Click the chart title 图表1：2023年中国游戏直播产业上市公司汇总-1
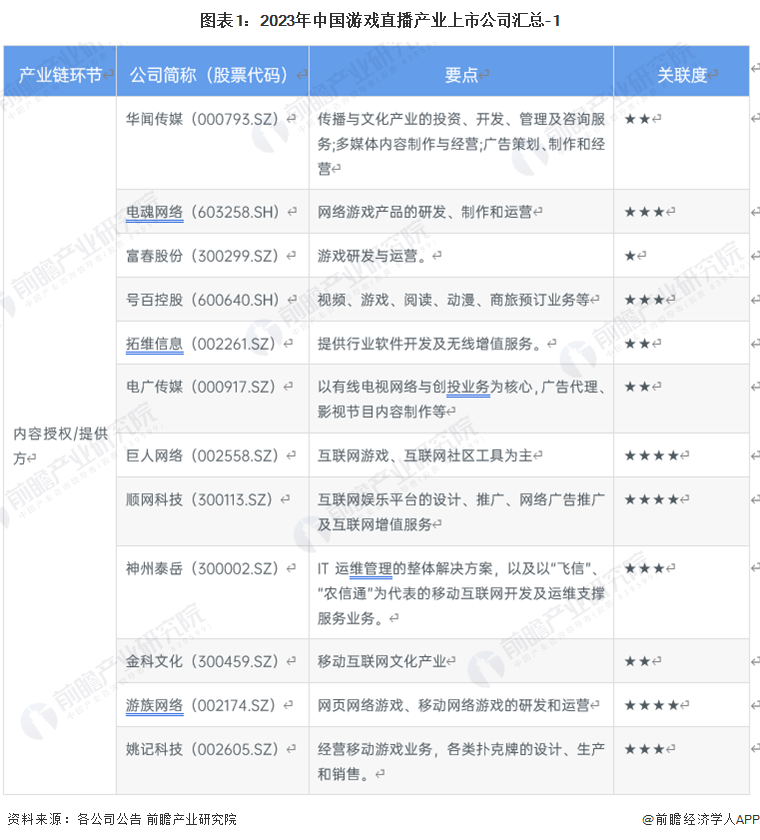The width and height of the screenshot is (760, 840). 380,21
